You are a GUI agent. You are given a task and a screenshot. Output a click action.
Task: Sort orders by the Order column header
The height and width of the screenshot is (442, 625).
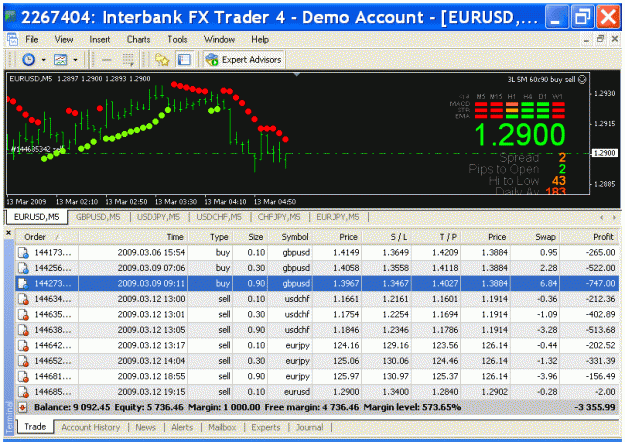tap(47, 237)
